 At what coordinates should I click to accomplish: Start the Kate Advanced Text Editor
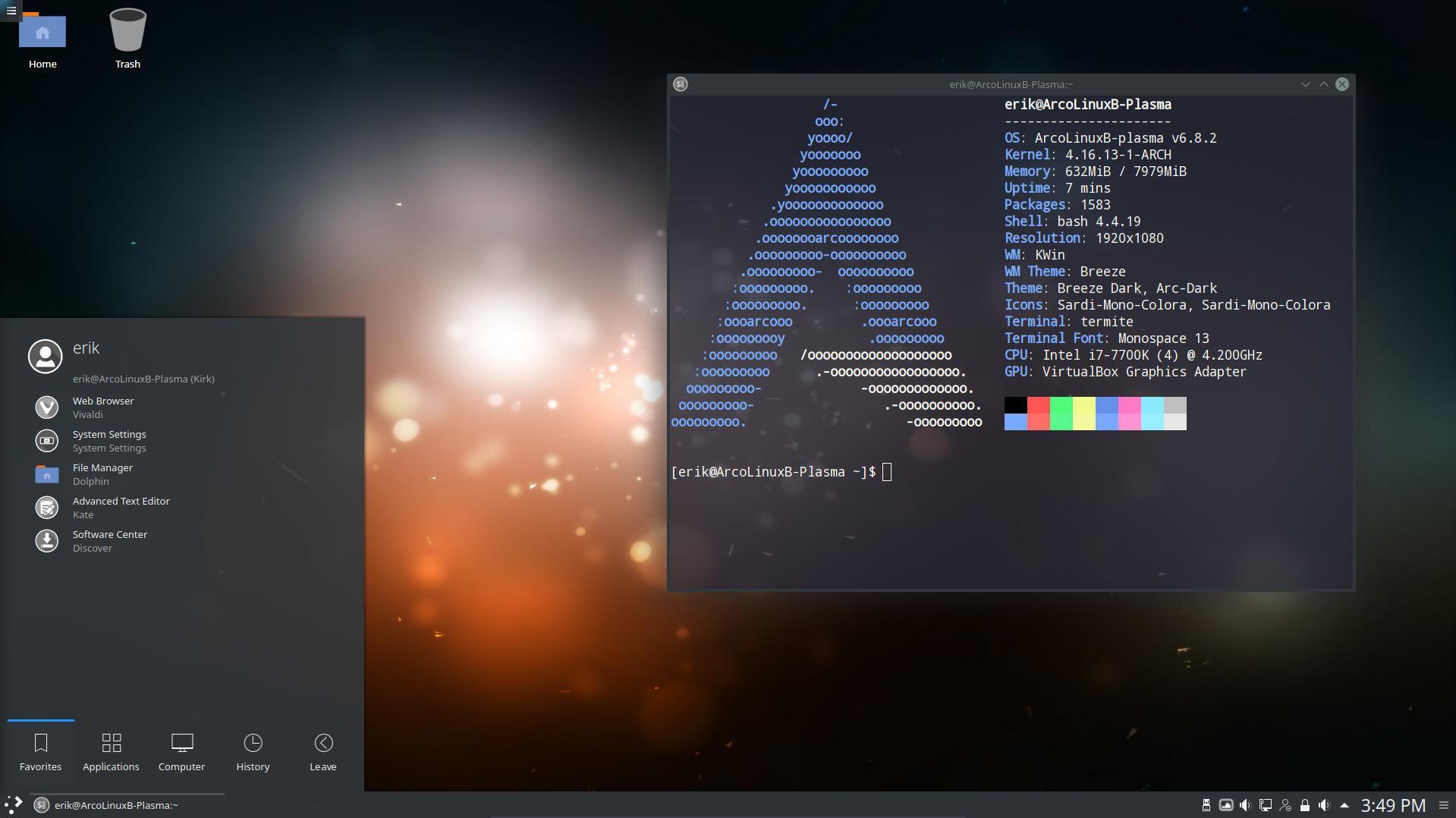pyautogui.click(x=182, y=508)
